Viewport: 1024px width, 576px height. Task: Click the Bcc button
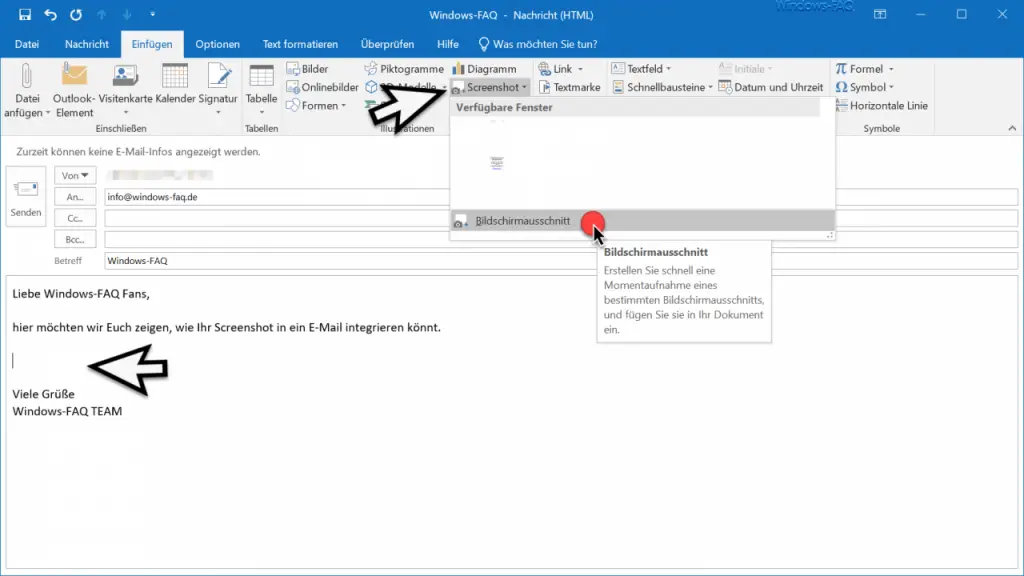[x=75, y=239]
